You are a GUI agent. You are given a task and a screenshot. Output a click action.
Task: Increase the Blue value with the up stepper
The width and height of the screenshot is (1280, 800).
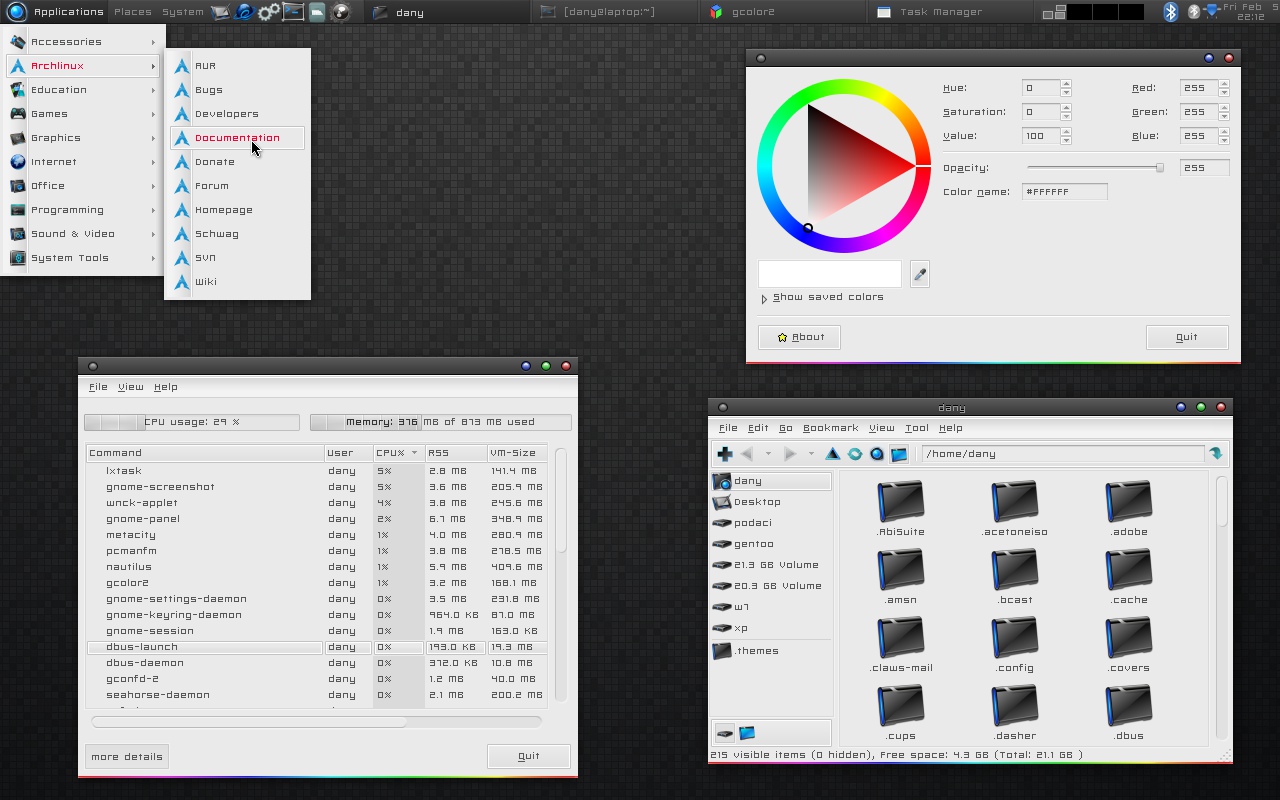(1224, 132)
